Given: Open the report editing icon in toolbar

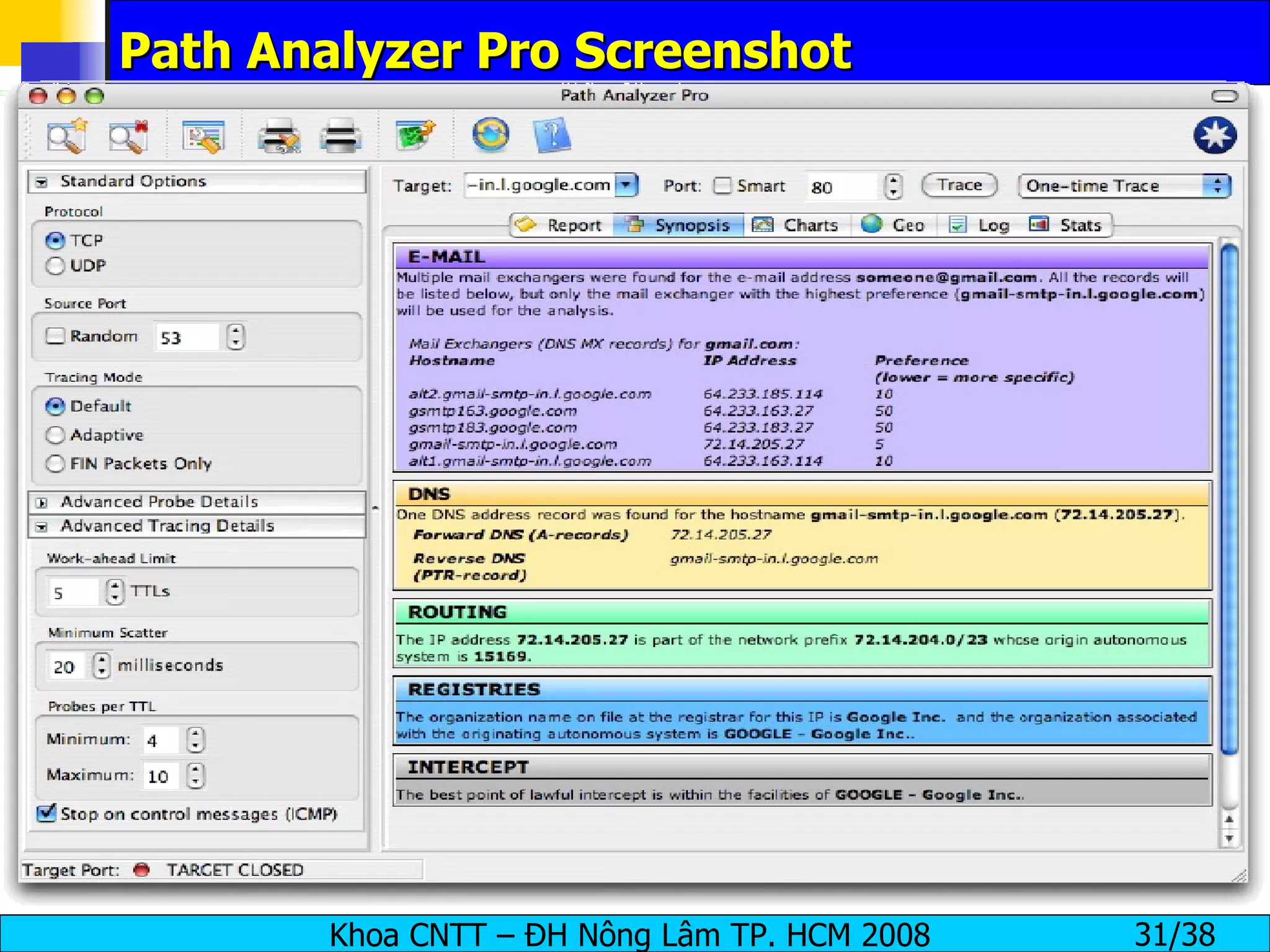Looking at the screenshot, I should tap(203, 136).
